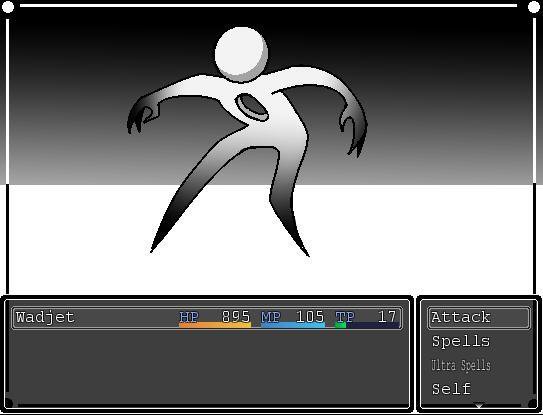
Task: Click the blue MP gauge bar
Action: (293, 325)
